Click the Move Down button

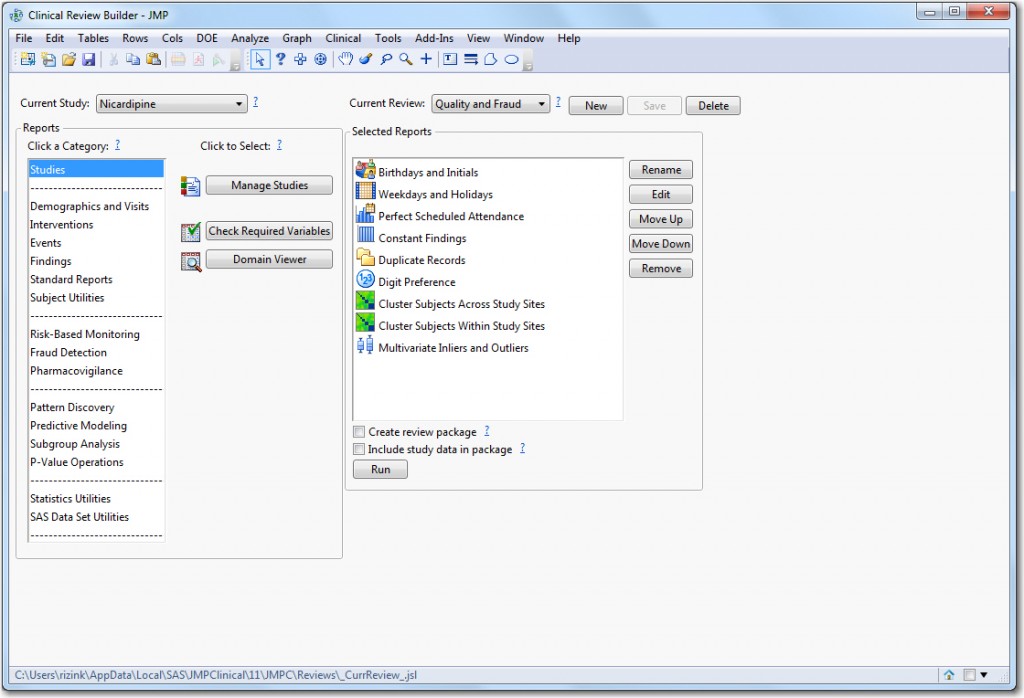click(661, 244)
